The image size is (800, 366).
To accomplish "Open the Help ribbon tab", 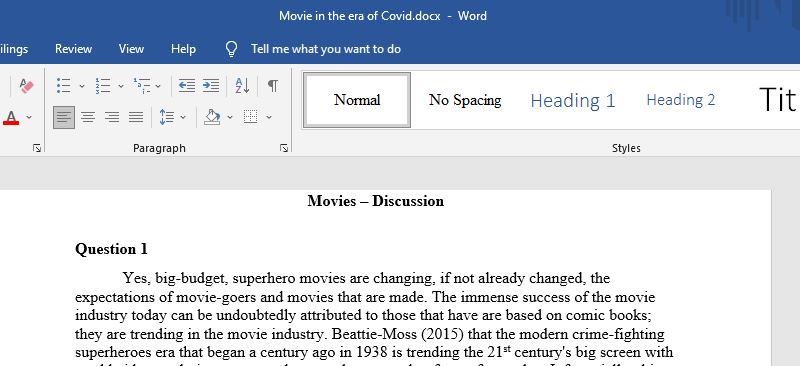I will pyautogui.click(x=183, y=49).
